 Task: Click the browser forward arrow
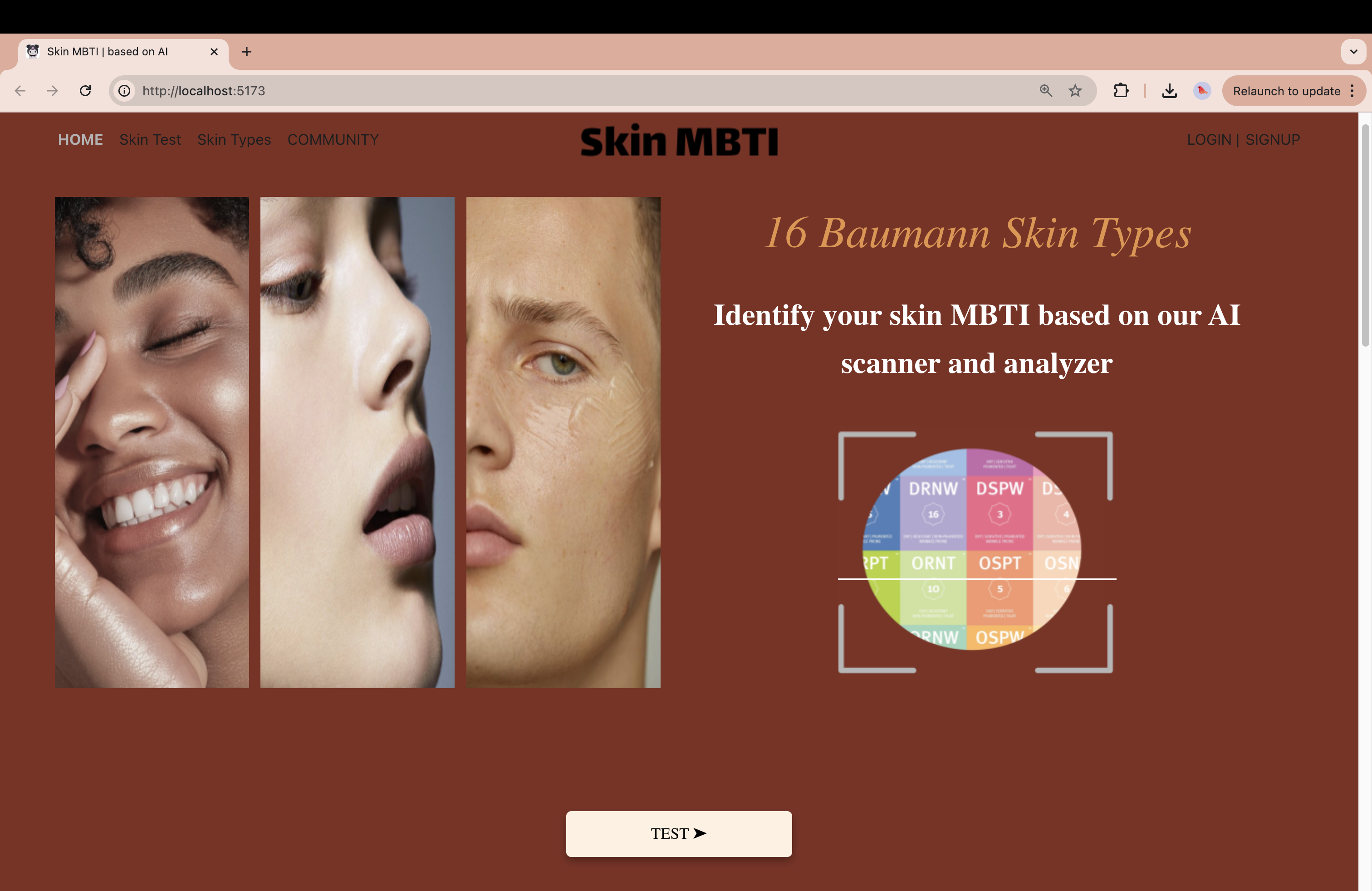pos(53,90)
